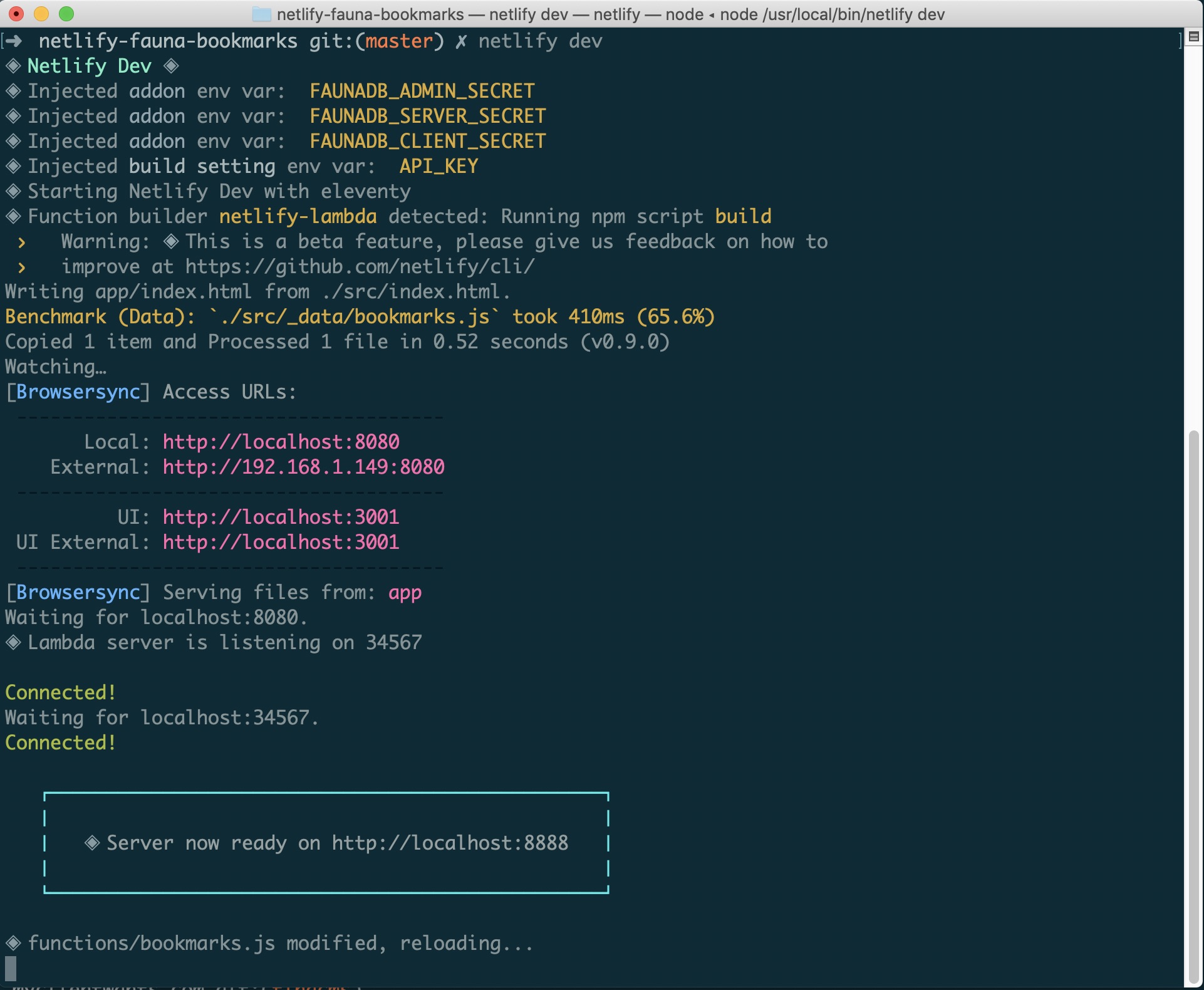
Task: Open the UI http://localhost:3001 link
Action: (x=281, y=517)
